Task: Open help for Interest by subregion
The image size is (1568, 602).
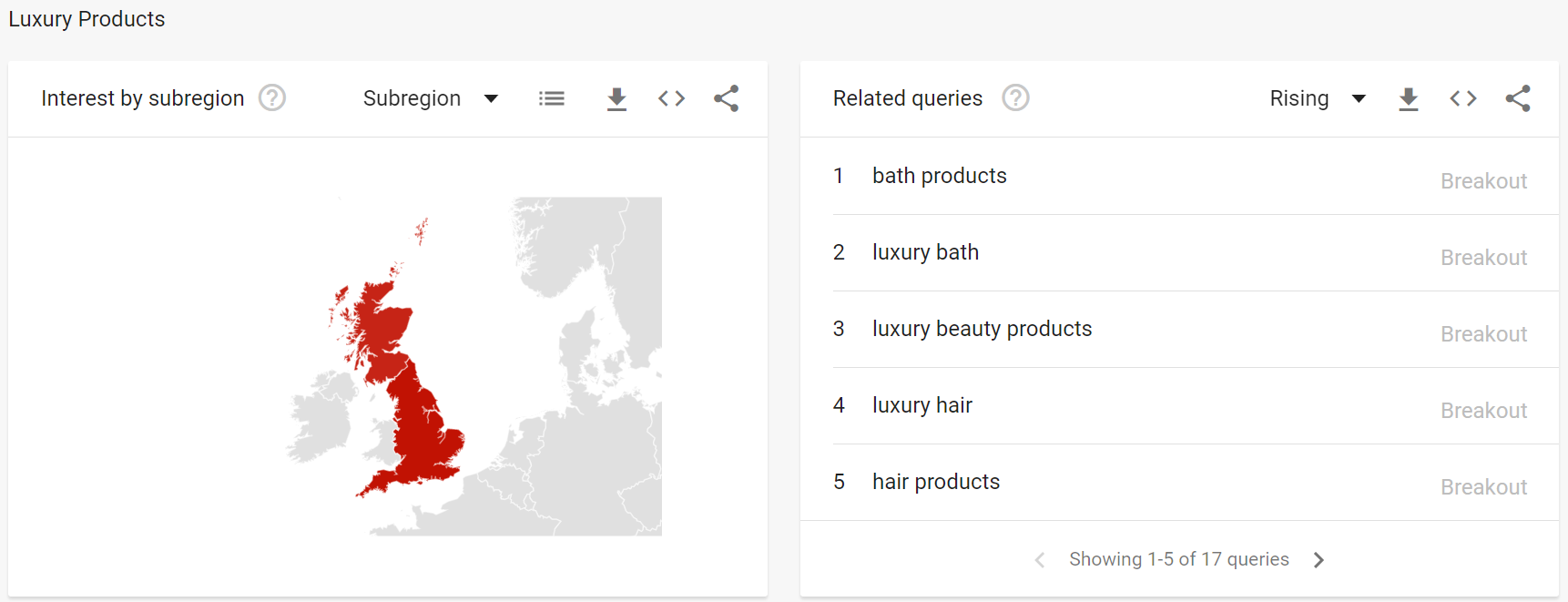Action: [x=272, y=97]
